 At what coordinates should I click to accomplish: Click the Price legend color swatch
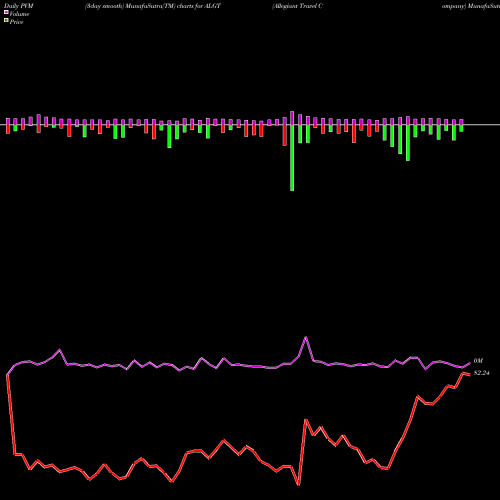6,21
